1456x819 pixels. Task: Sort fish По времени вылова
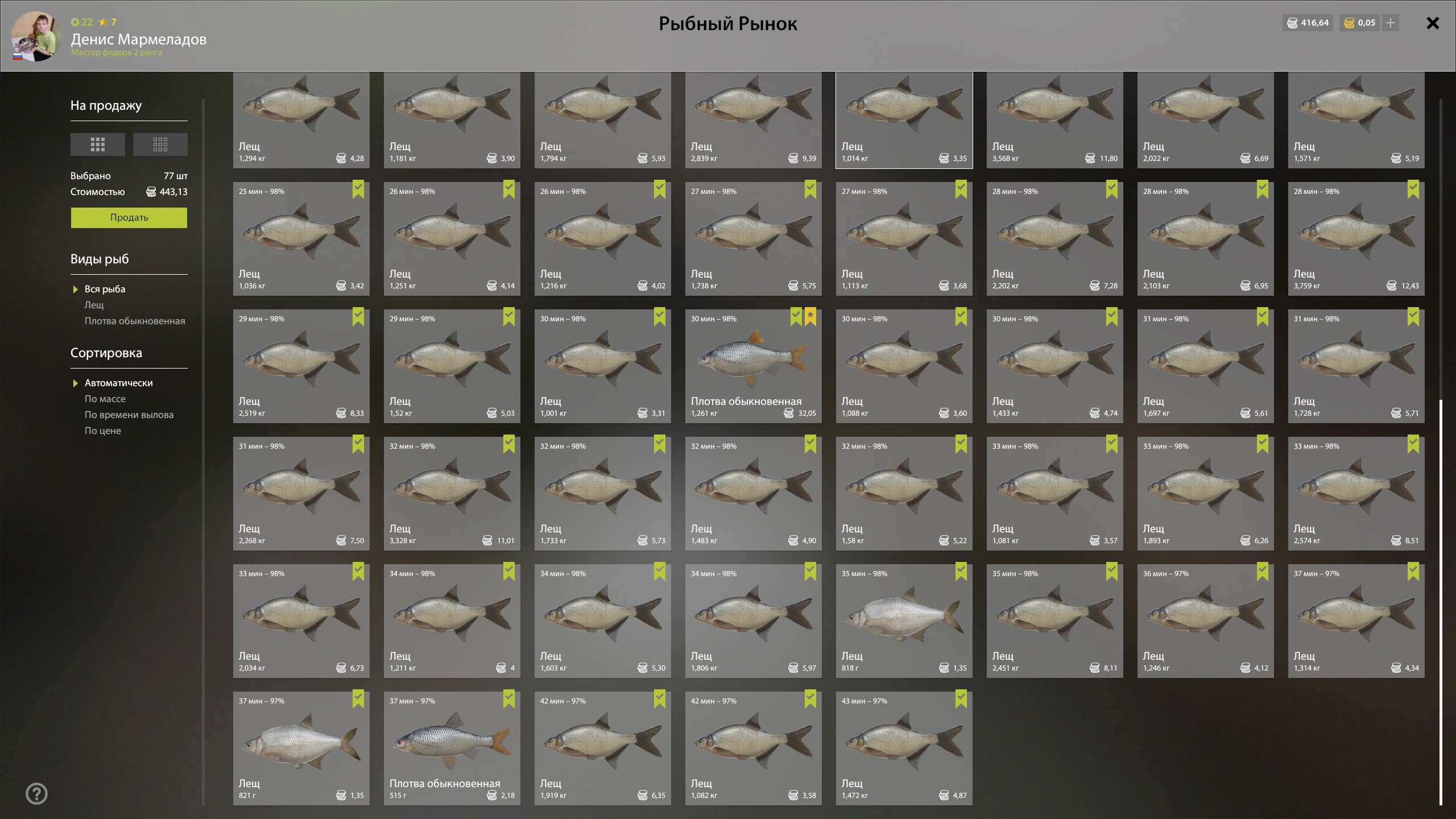(x=129, y=415)
